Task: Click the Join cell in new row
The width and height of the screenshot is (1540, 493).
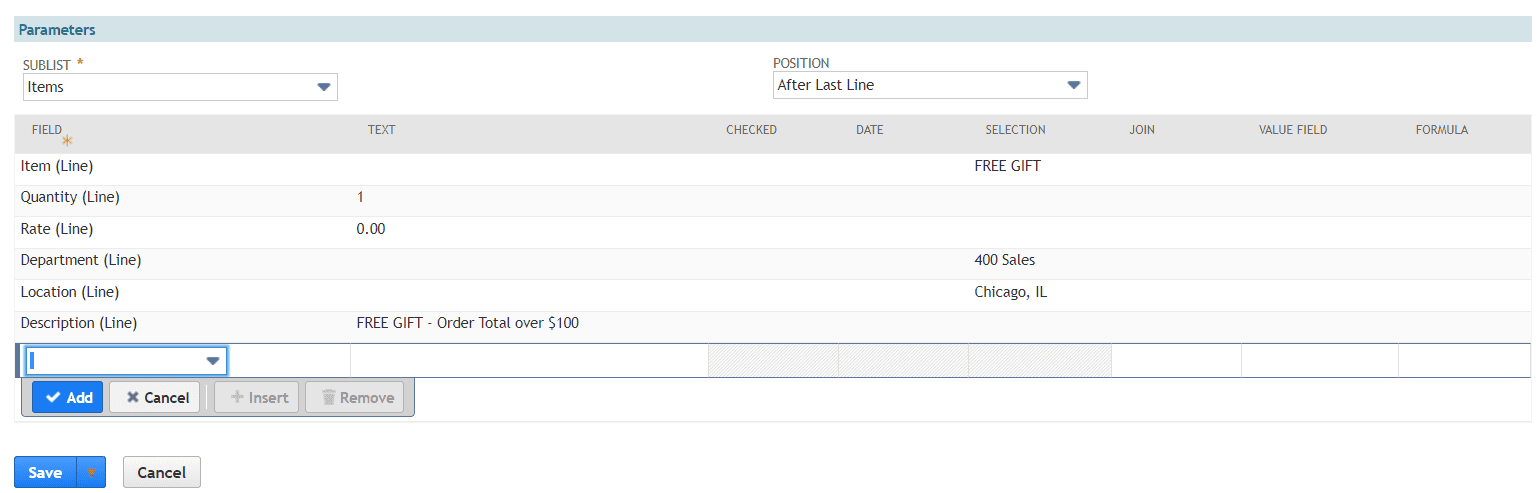Action: click(1175, 360)
